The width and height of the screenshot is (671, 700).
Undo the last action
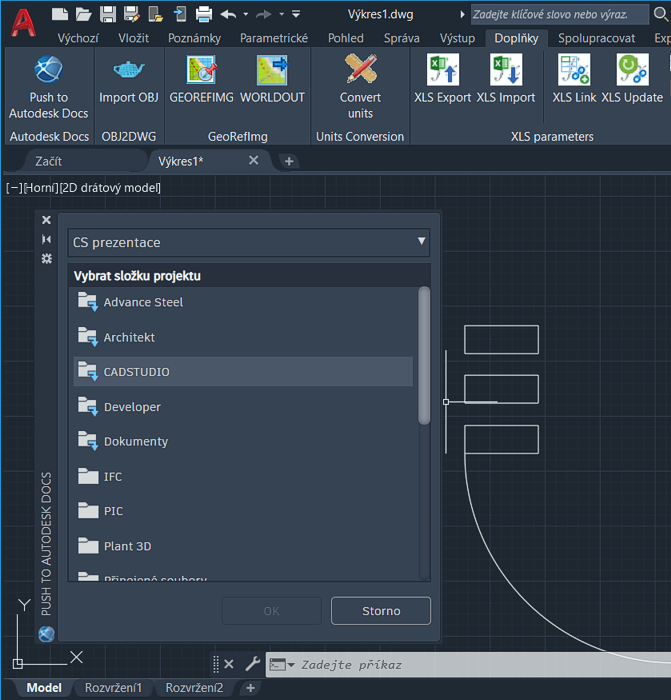228,14
